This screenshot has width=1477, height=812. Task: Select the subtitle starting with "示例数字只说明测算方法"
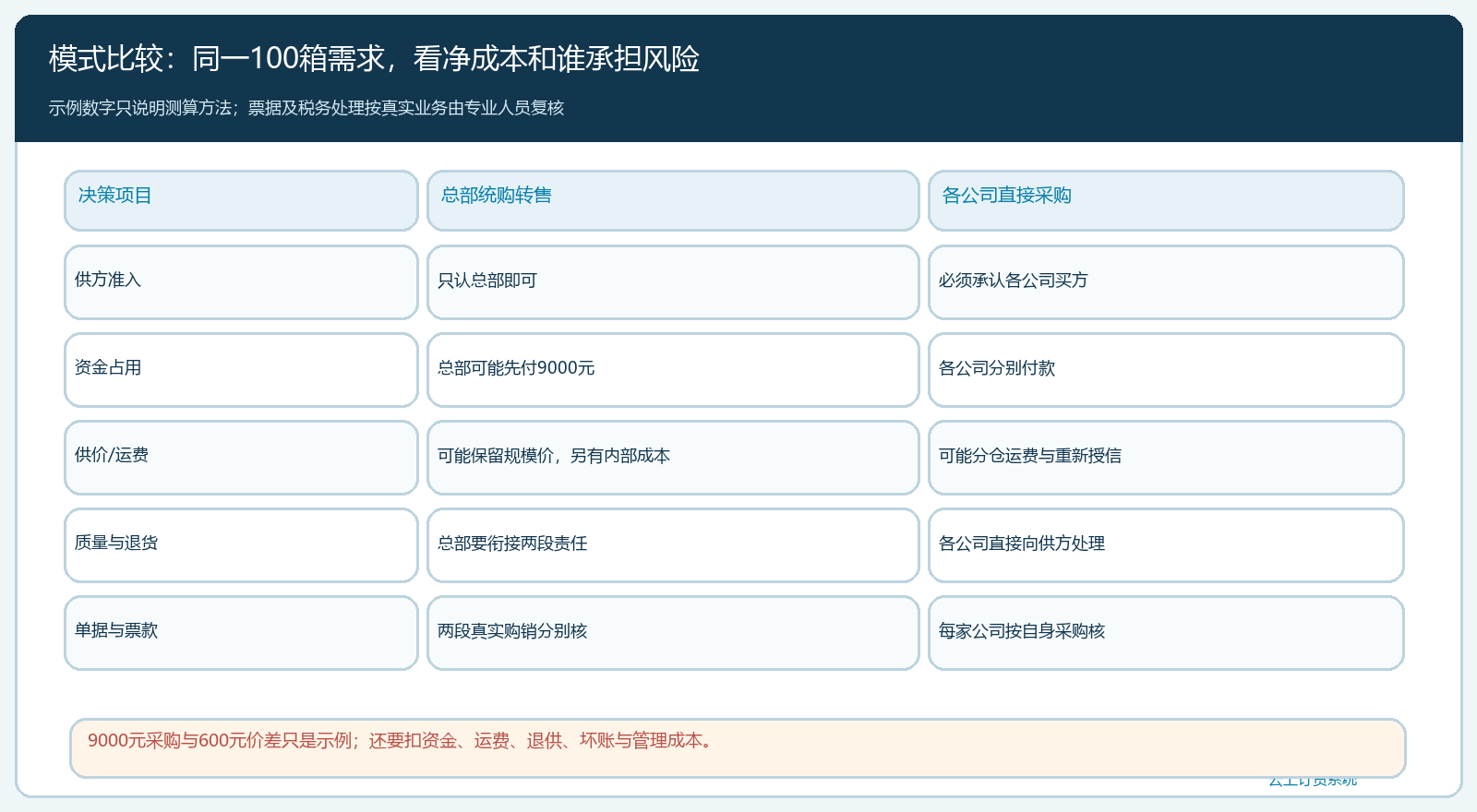pyautogui.click(x=306, y=108)
